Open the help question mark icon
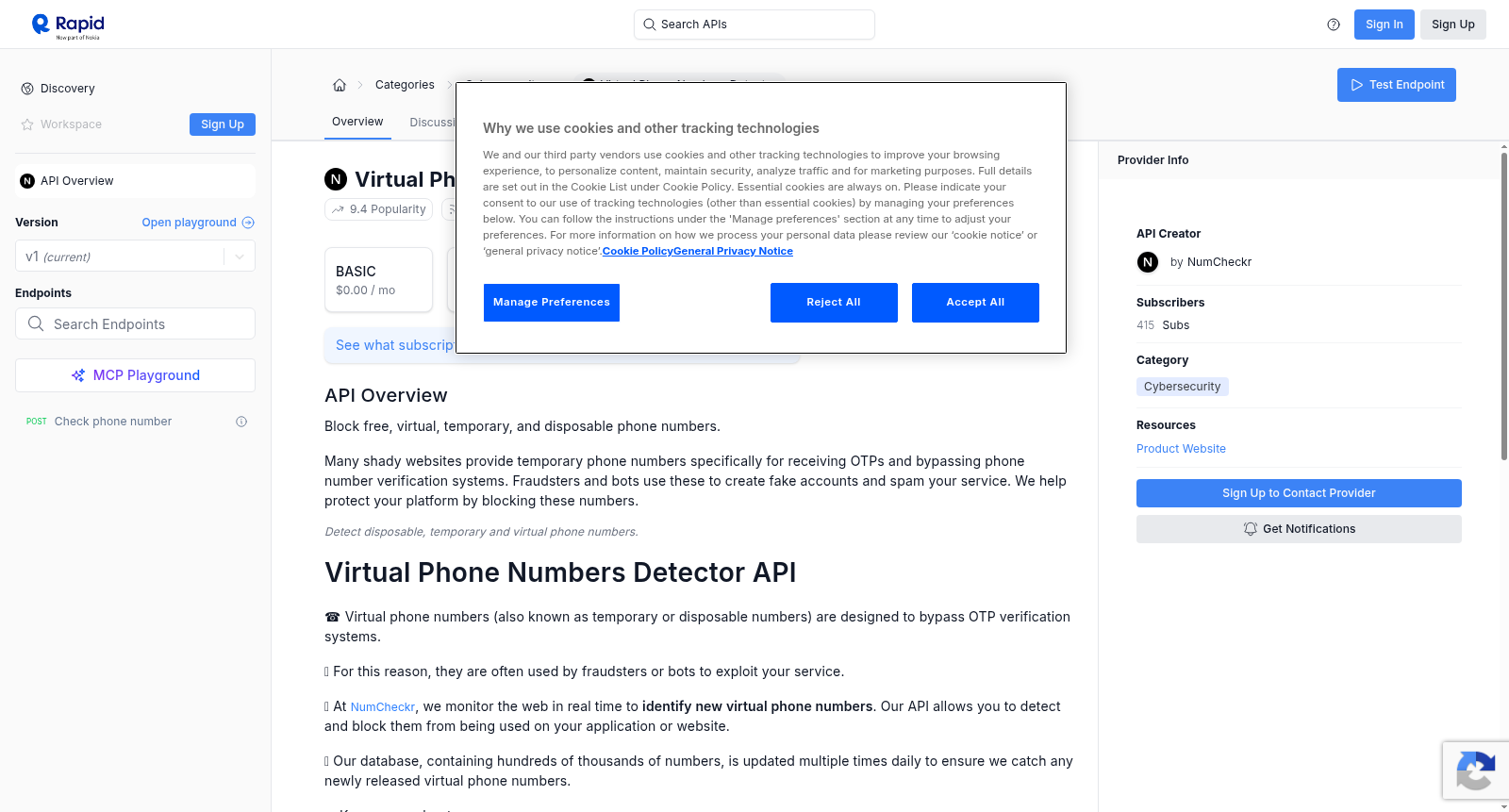This screenshot has width=1509, height=812. coord(1334,25)
